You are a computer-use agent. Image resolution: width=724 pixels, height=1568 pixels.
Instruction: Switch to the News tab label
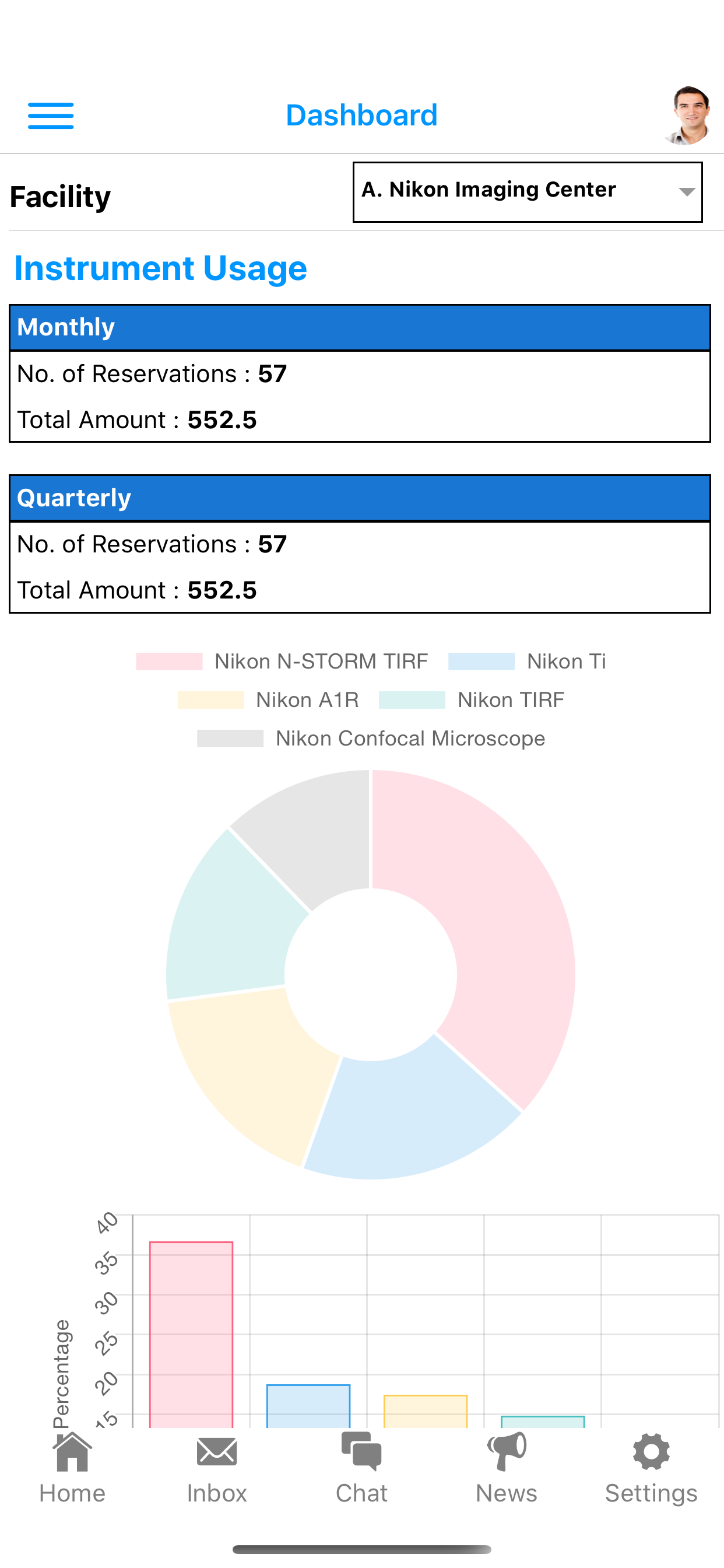(506, 1493)
